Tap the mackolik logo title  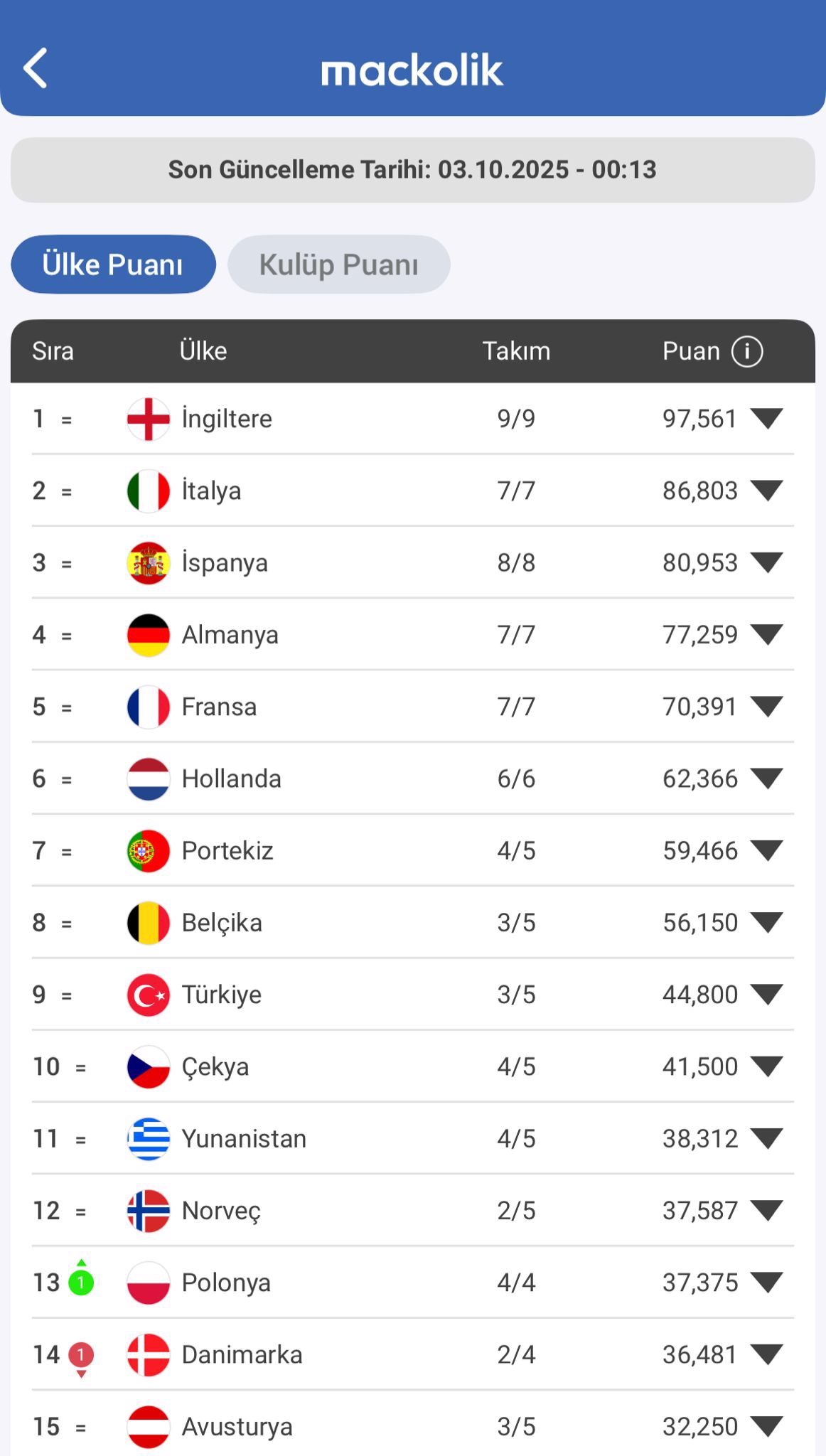coord(412,70)
